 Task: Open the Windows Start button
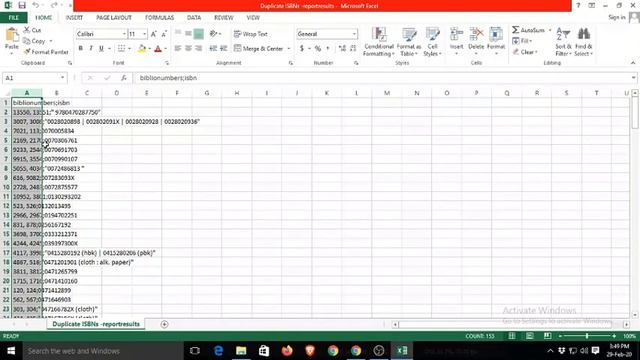pos(11,351)
